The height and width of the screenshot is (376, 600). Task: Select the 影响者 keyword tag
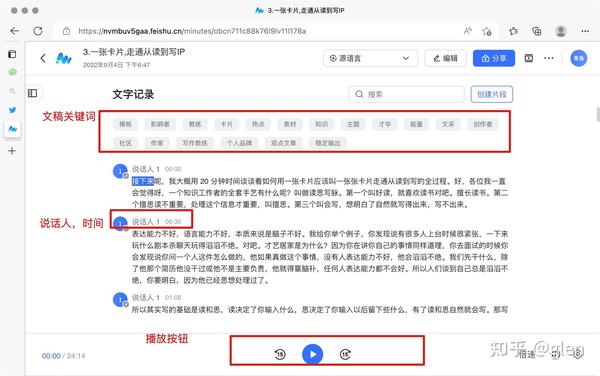pos(160,124)
